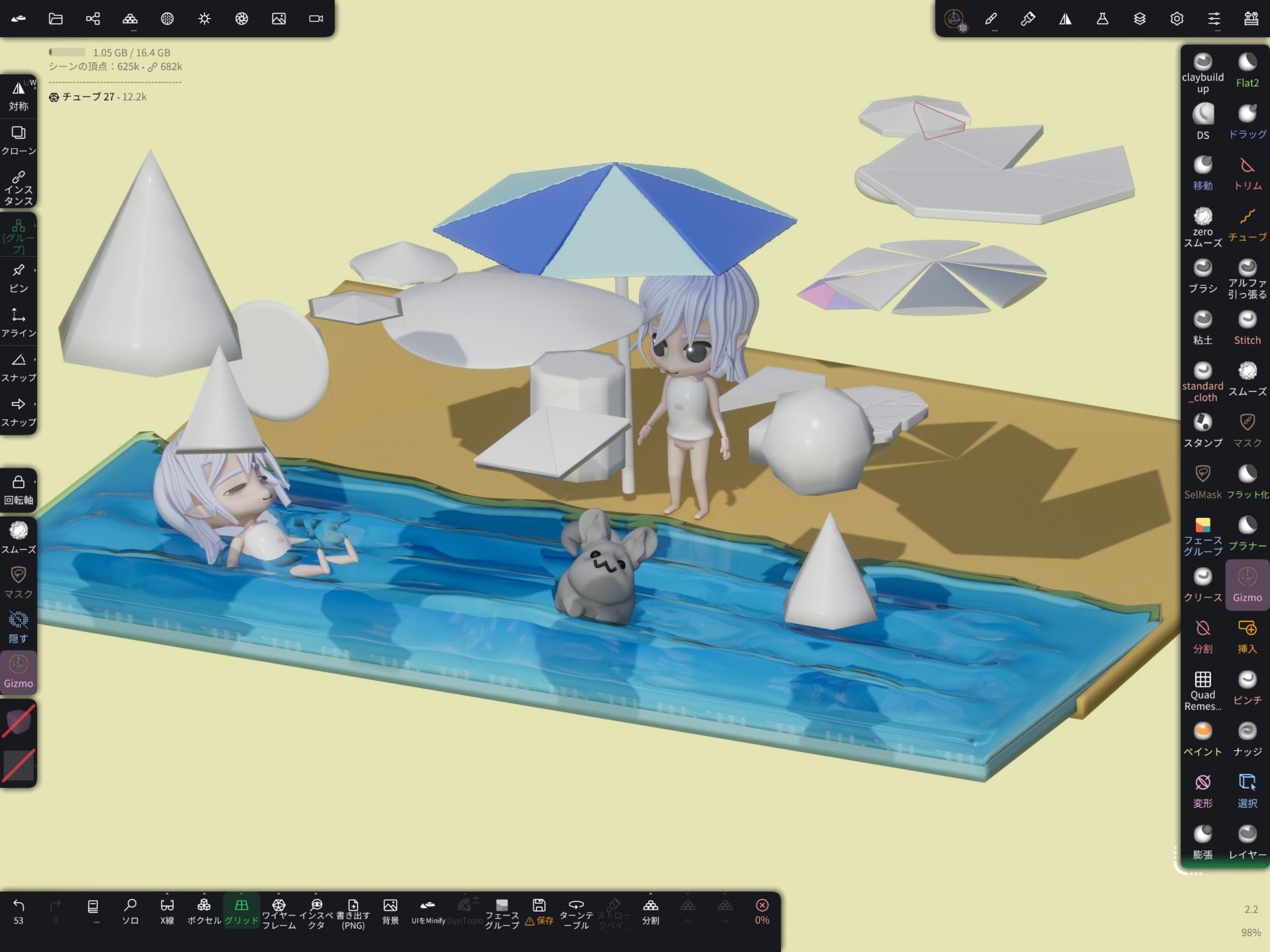
Task: Expand the Pin (ピン) options arrow
Action: 35,270
